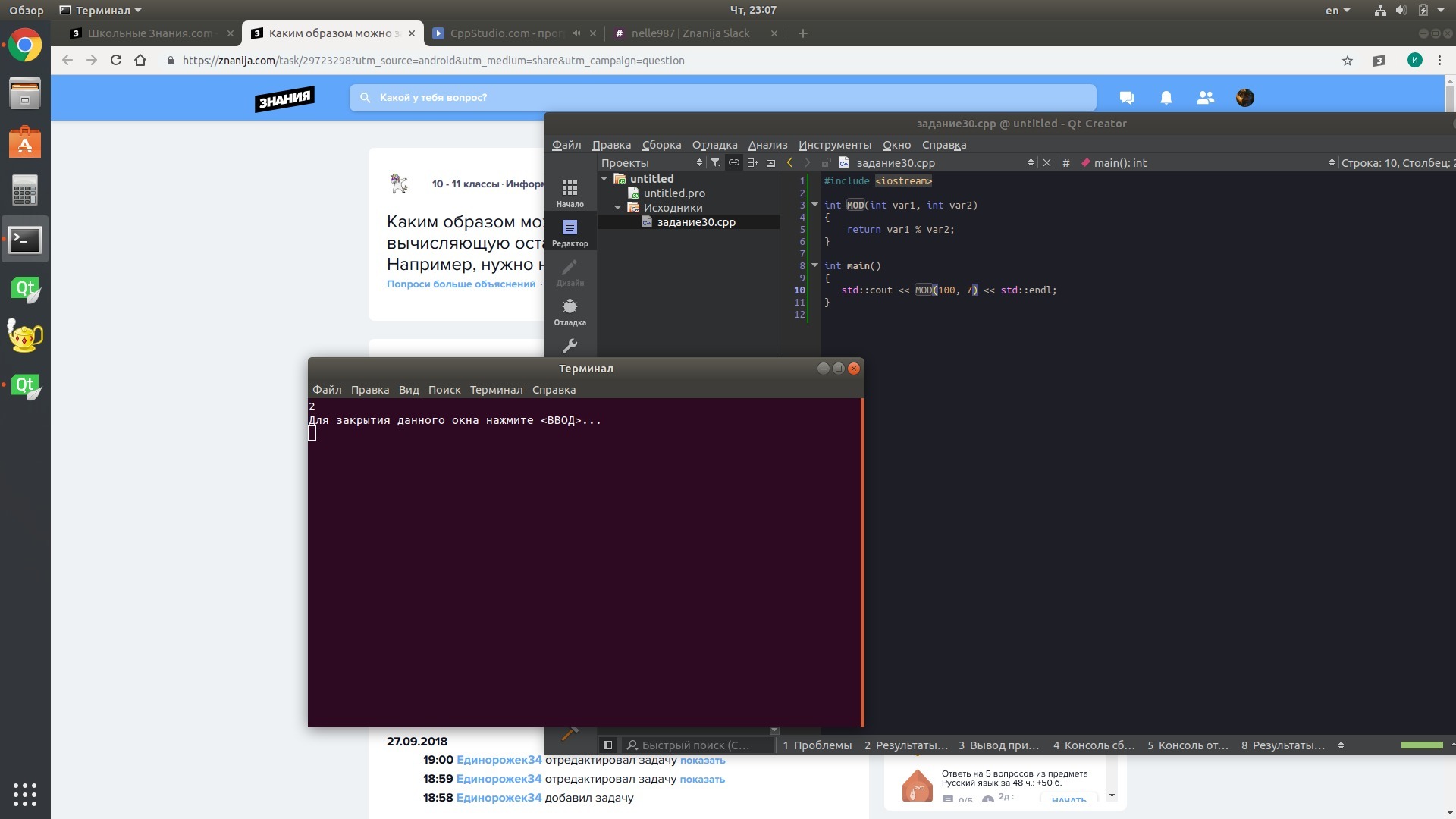This screenshot has height=819, width=1456.
Task: Open notifications bell on Znanija
Action: click(1166, 97)
